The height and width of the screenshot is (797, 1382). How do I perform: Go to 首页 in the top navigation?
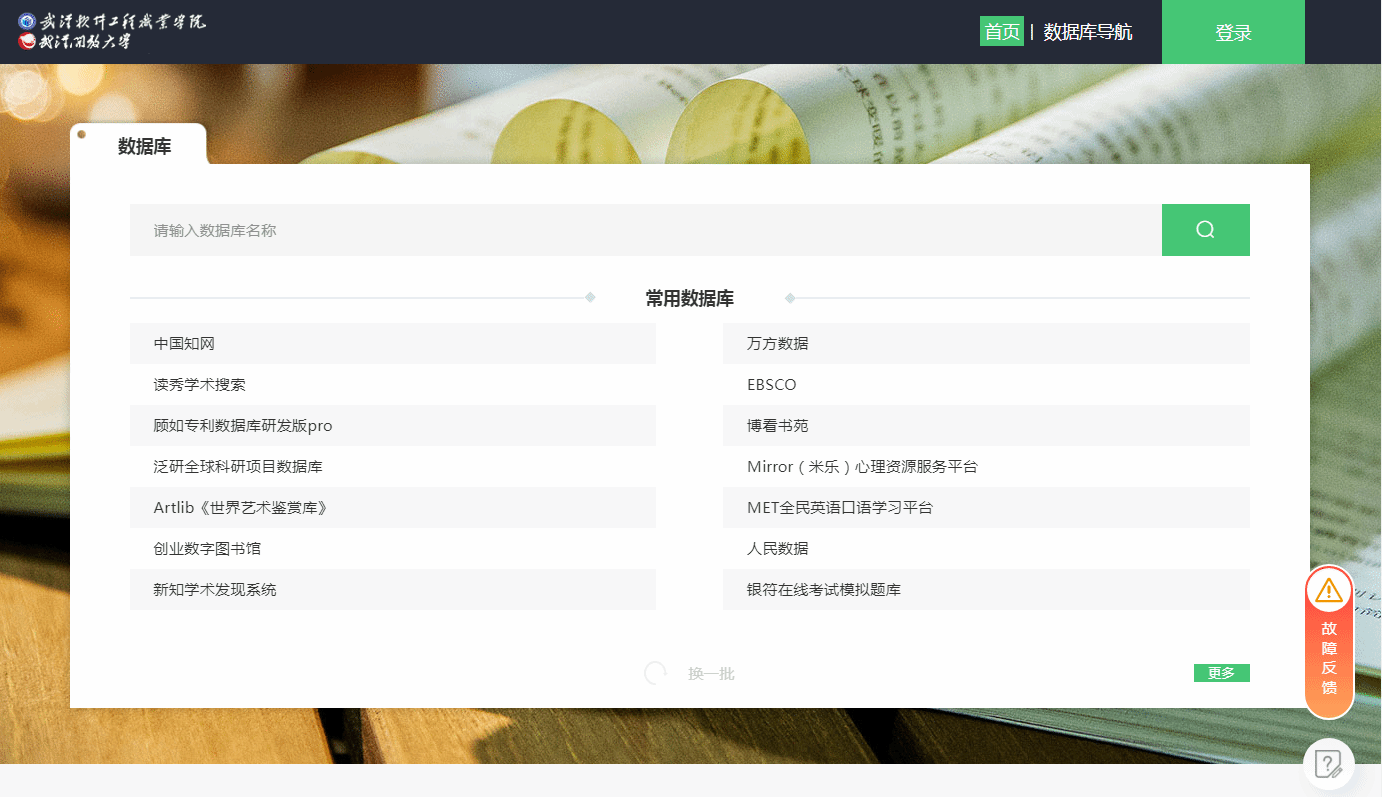pos(1001,32)
